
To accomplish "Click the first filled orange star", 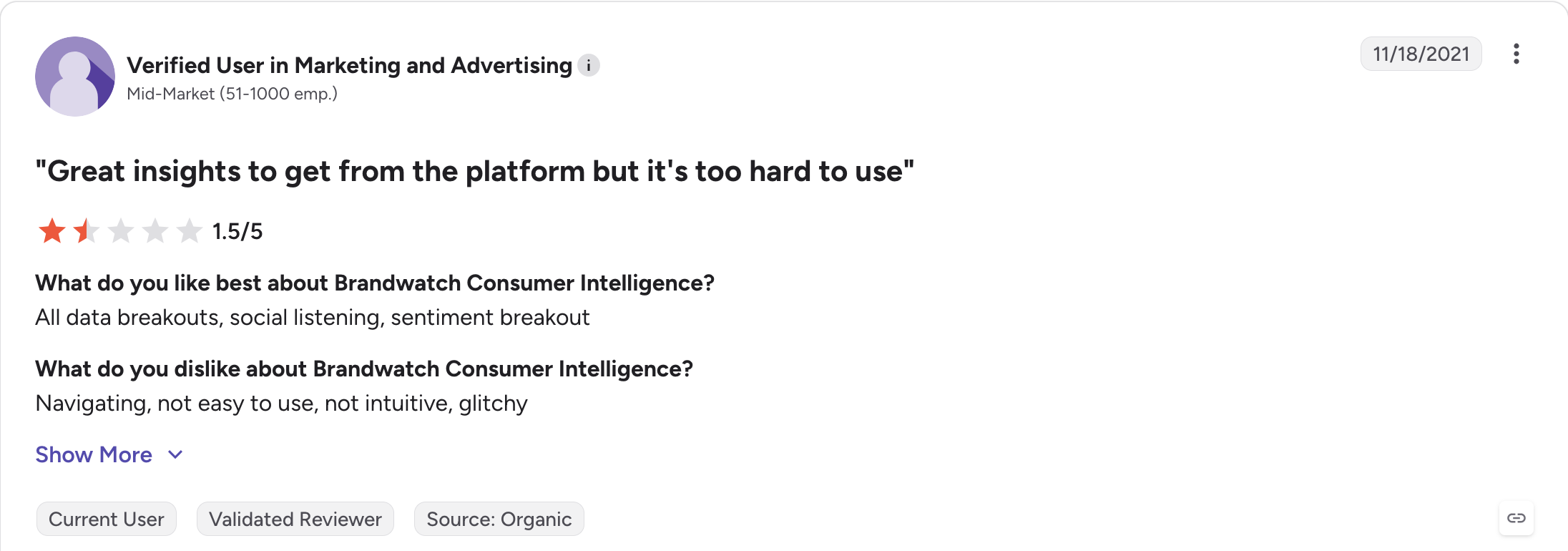I will pos(52,231).
